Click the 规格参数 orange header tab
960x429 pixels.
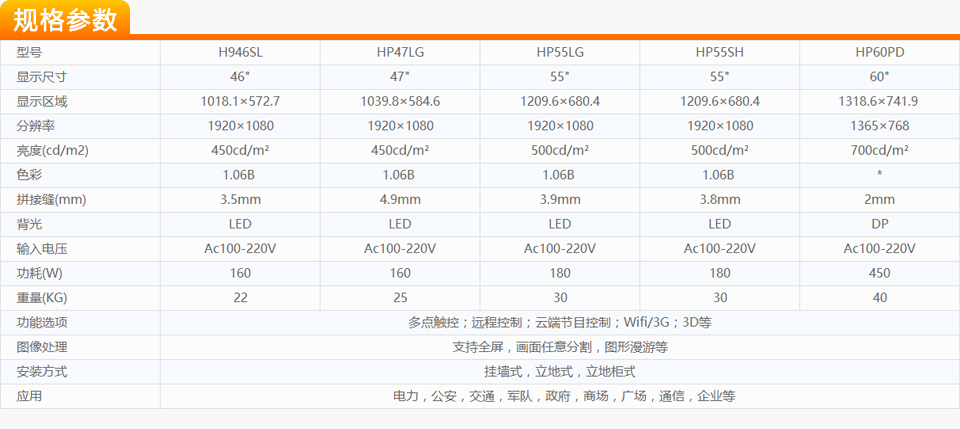point(66,19)
